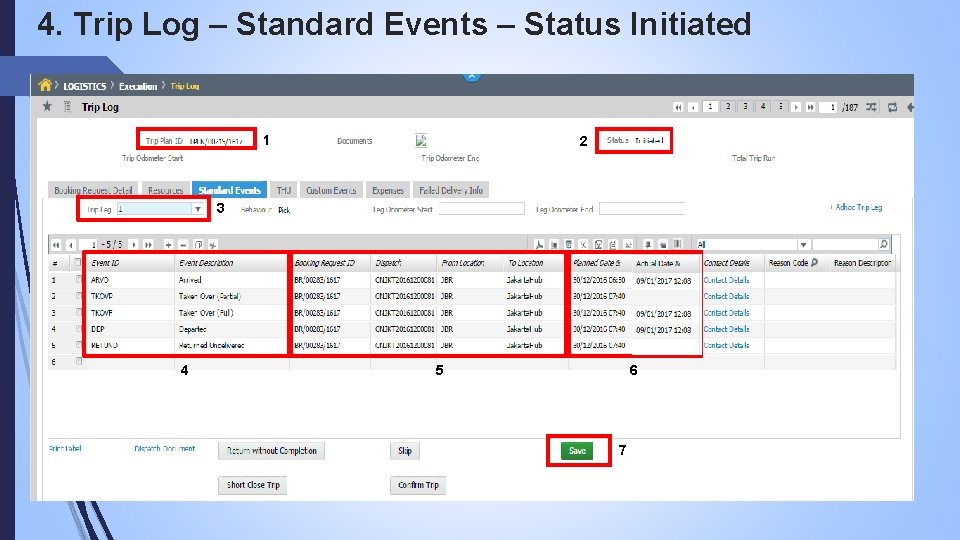Viewport: 960px width, 540px height.
Task: Click the Leg Odometer End input field
Action: (x=642, y=209)
